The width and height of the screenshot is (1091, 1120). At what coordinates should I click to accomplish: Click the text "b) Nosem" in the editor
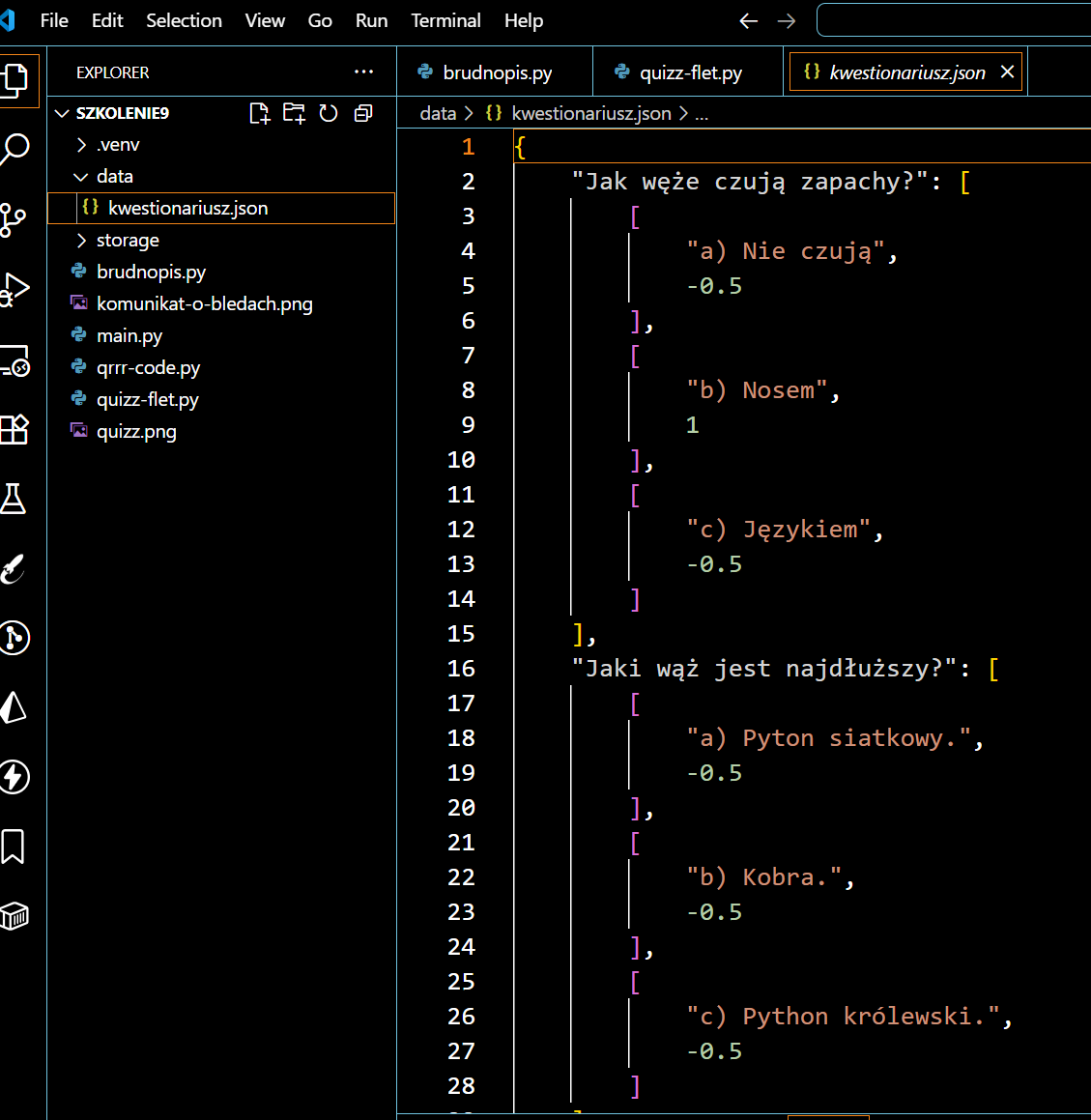[x=758, y=390]
